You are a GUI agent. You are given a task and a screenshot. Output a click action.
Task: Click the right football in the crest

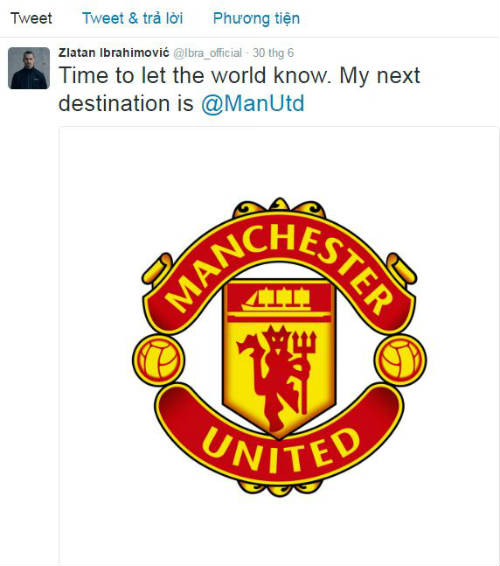[x=400, y=360]
